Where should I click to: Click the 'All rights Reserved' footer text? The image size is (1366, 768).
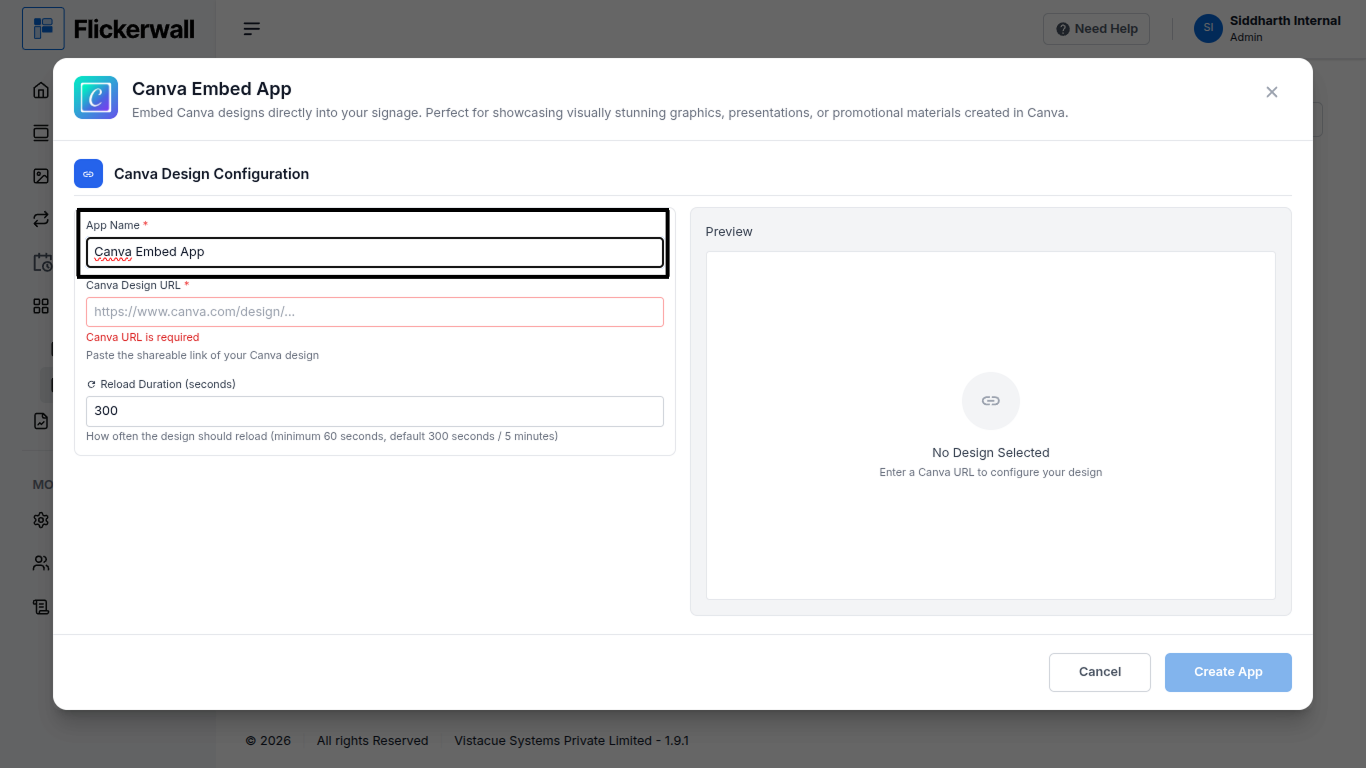(372, 741)
